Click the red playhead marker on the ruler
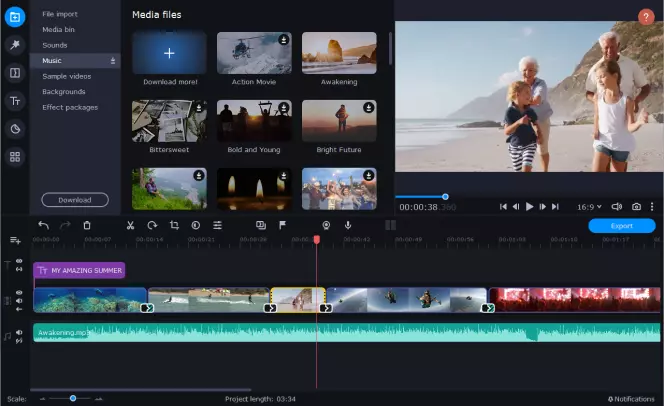The image size is (664, 406). (316, 240)
